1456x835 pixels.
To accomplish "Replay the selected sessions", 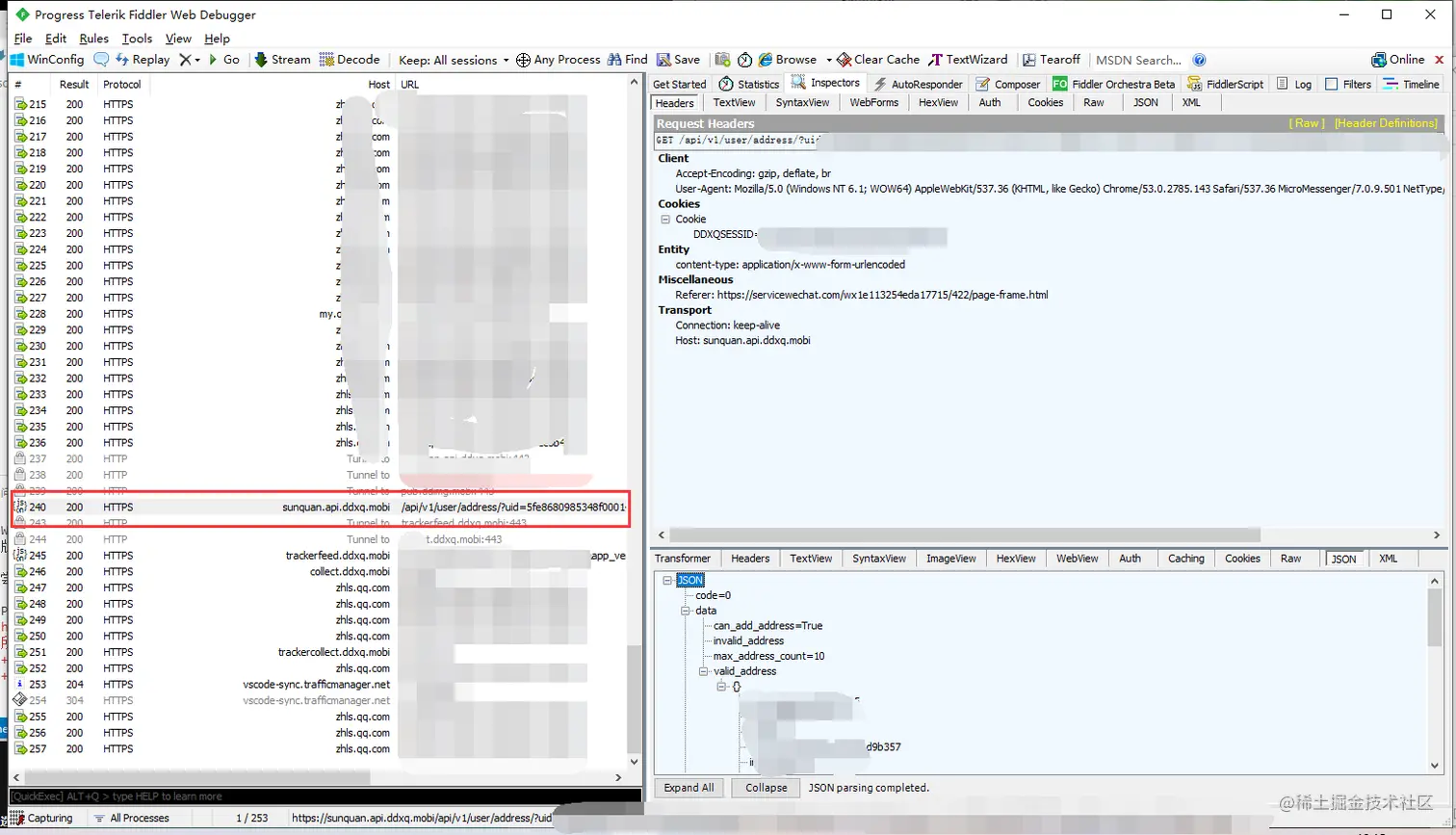I will pos(143,60).
